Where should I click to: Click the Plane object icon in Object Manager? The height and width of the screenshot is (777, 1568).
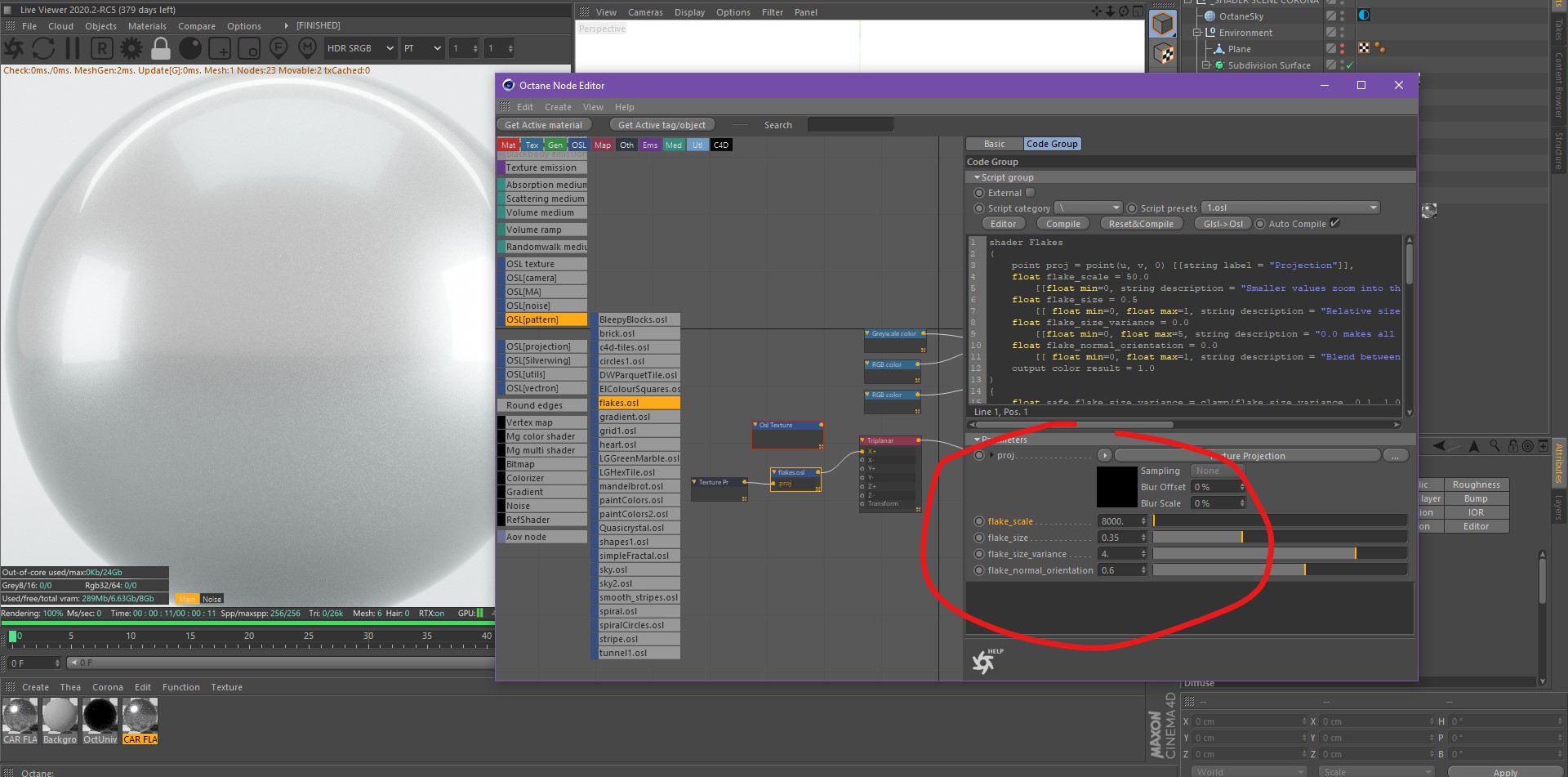pyautogui.click(x=1219, y=49)
